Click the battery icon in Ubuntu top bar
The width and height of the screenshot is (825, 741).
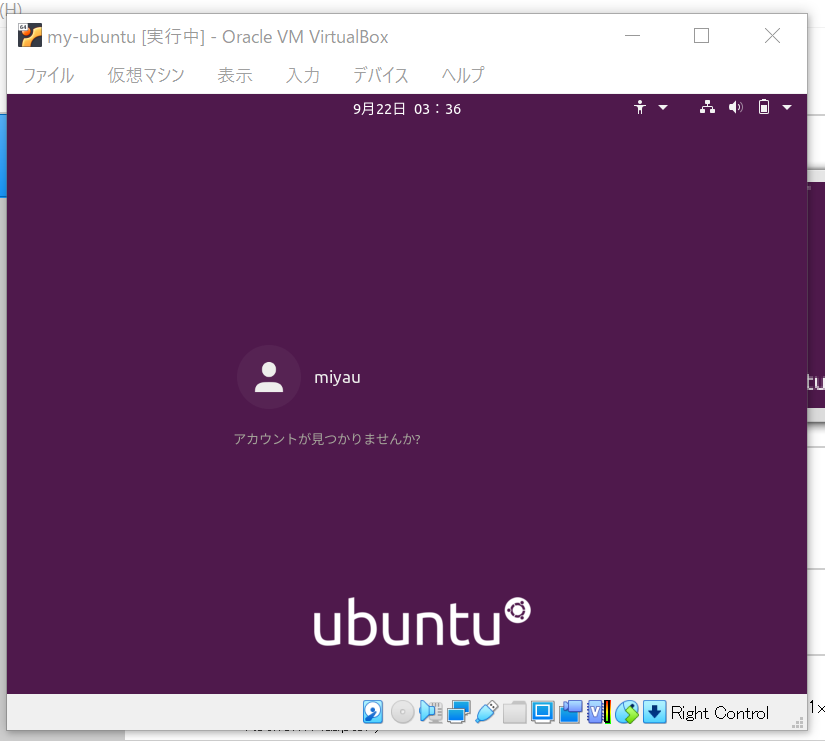pyautogui.click(x=763, y=107)
